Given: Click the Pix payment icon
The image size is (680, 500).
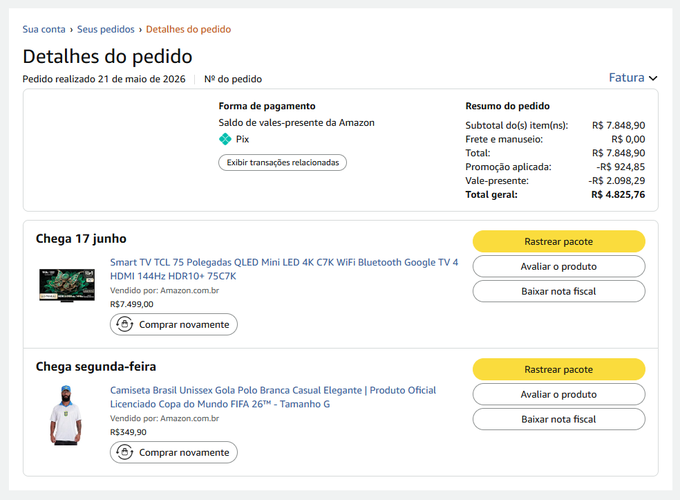Looking at the screenshot, I should (x=225, y=139).
